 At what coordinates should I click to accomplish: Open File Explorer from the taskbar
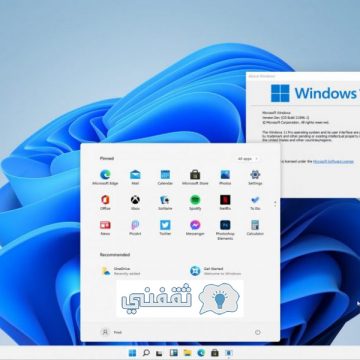187,353
